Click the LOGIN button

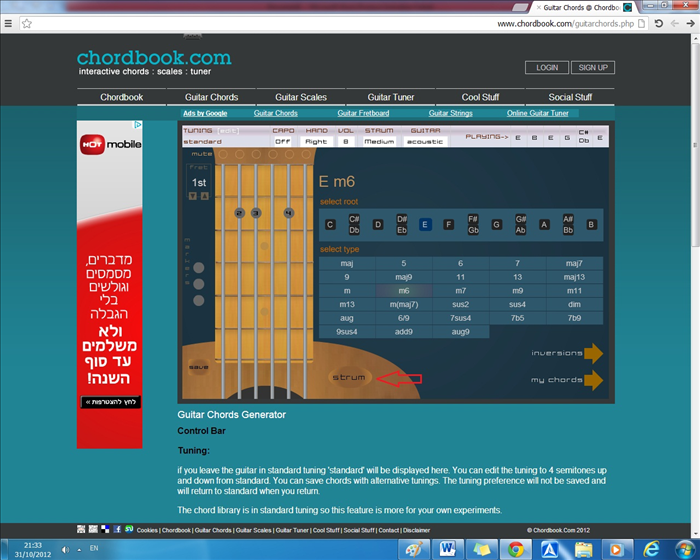[x=547, y=67]
